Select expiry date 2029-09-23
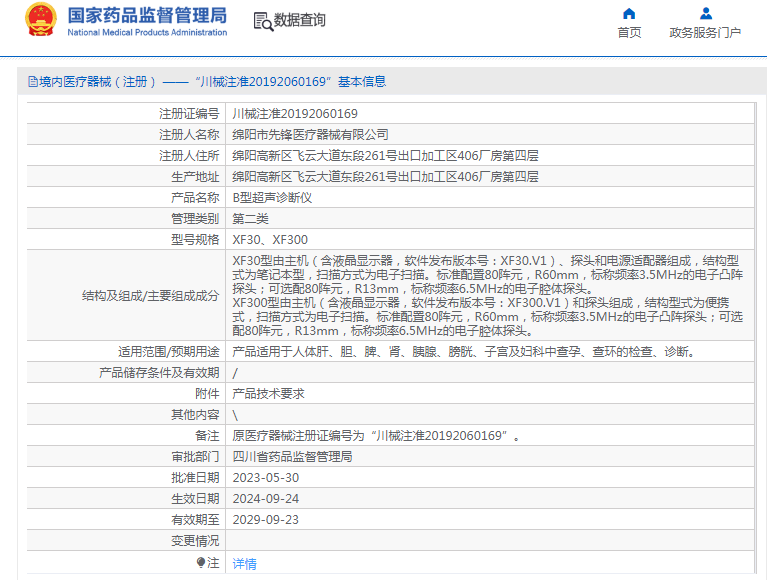767x580 pixels. [266, 520]
